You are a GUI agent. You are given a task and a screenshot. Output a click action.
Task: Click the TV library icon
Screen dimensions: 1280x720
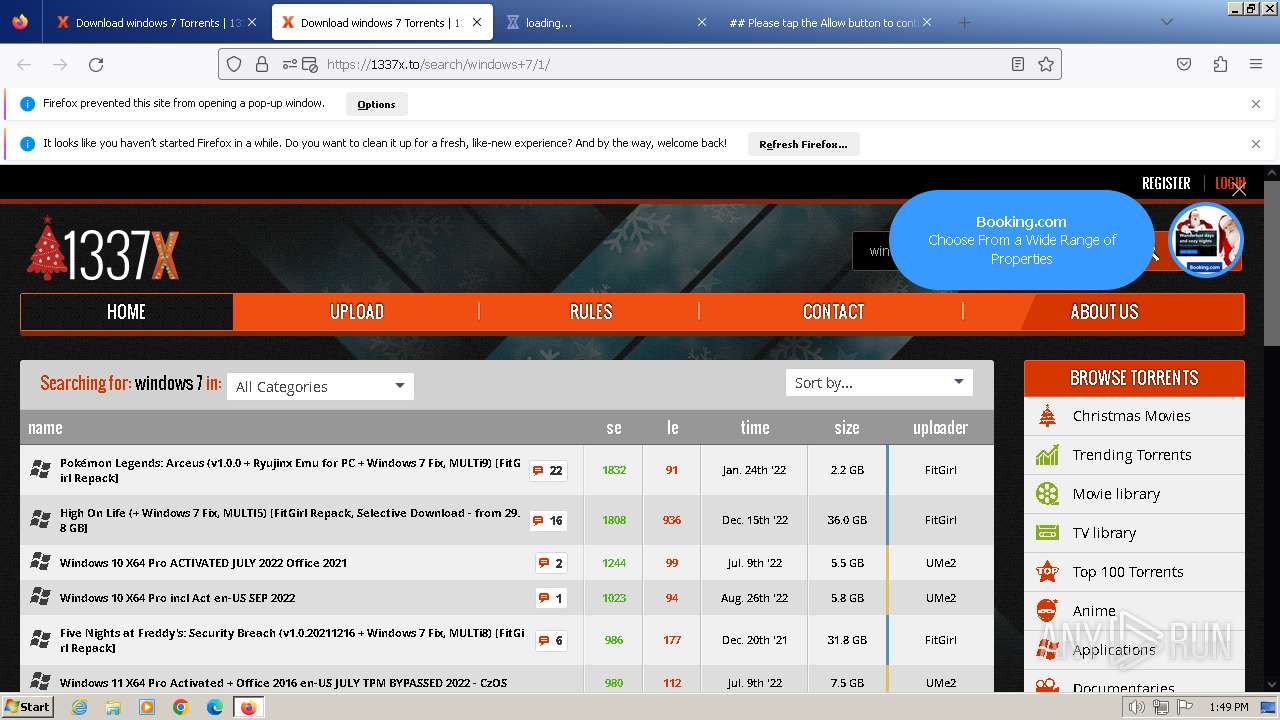[x=1047, y=533]
